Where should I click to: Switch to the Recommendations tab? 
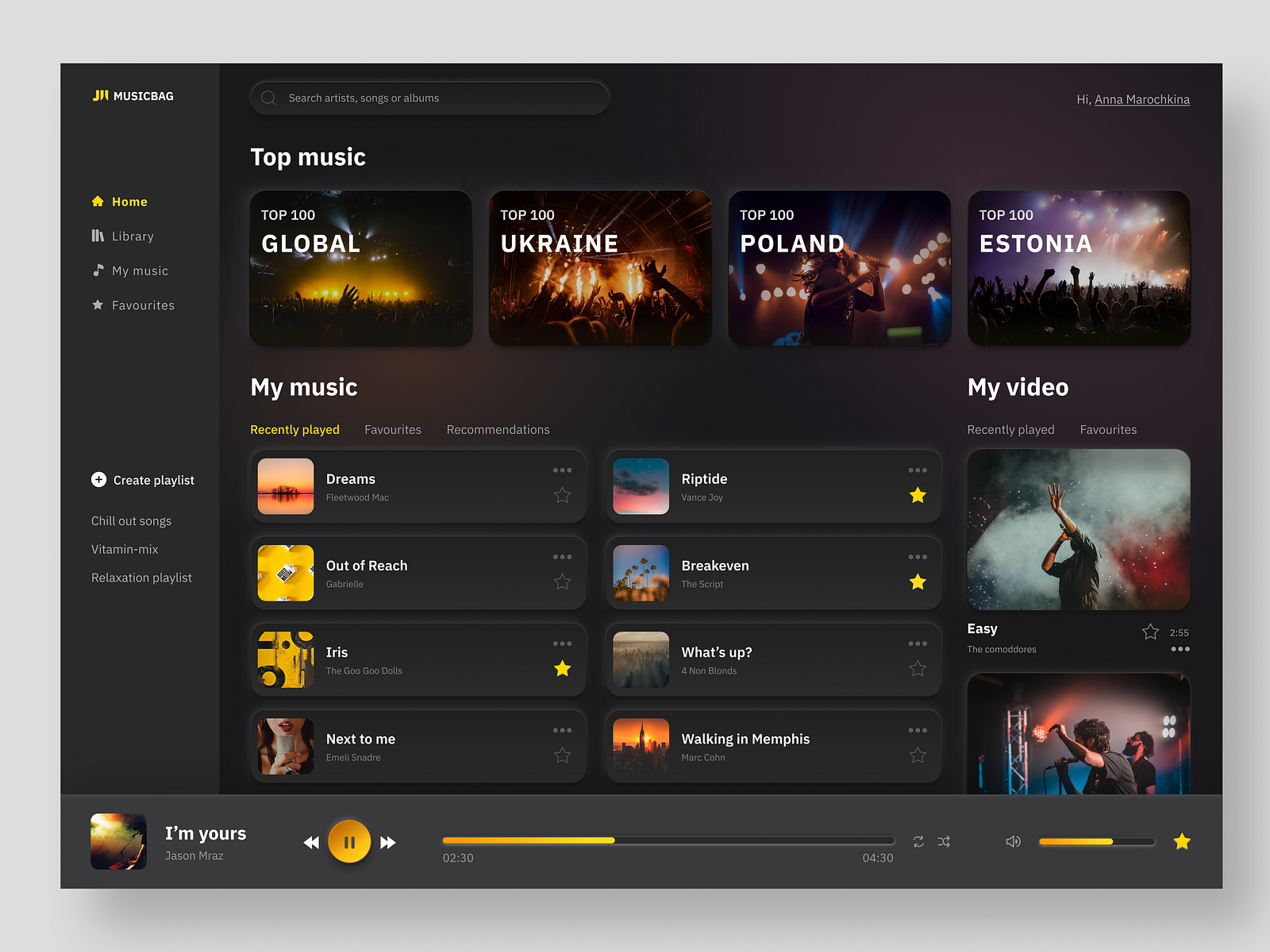[x=498, y=429]
